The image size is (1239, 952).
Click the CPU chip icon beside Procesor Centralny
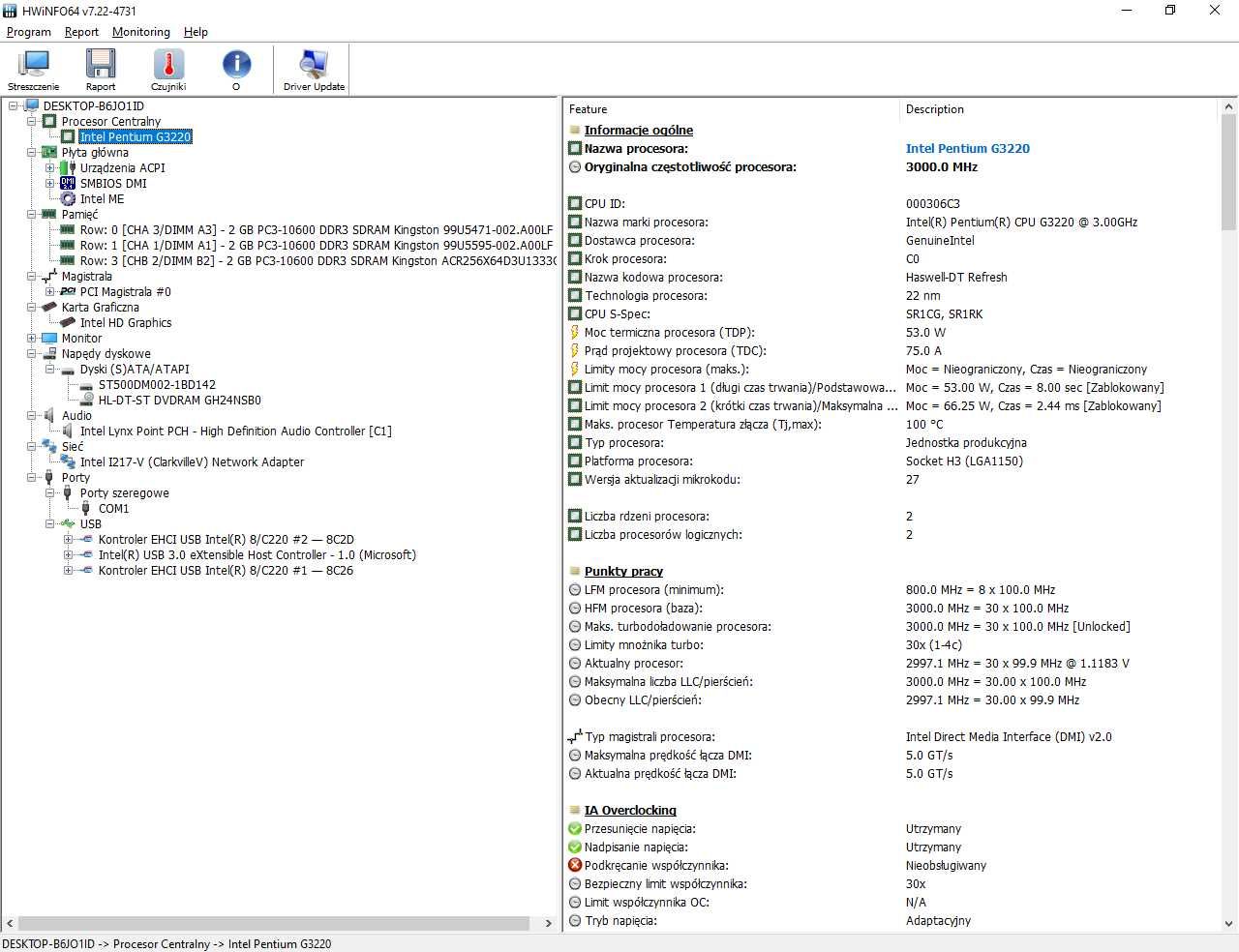tap(49, 121)
